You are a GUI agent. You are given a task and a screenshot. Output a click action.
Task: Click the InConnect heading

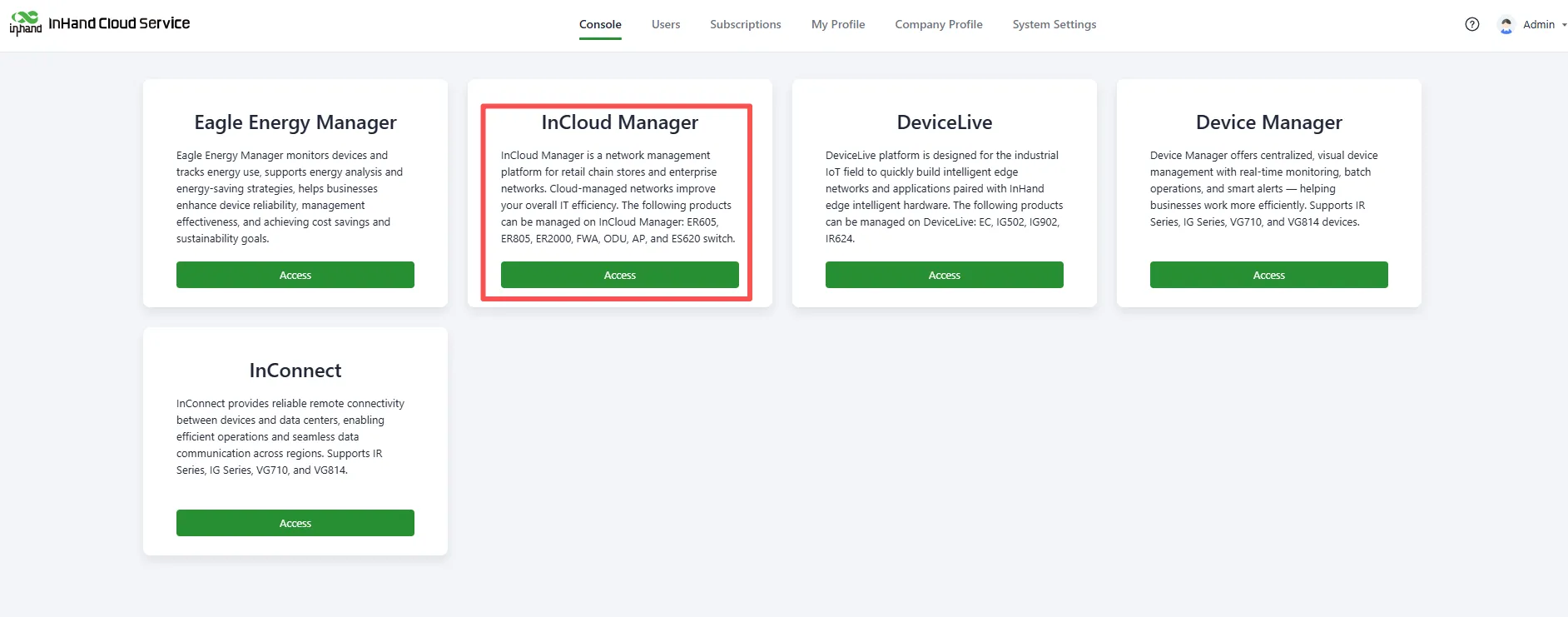[x=295, y=371]
